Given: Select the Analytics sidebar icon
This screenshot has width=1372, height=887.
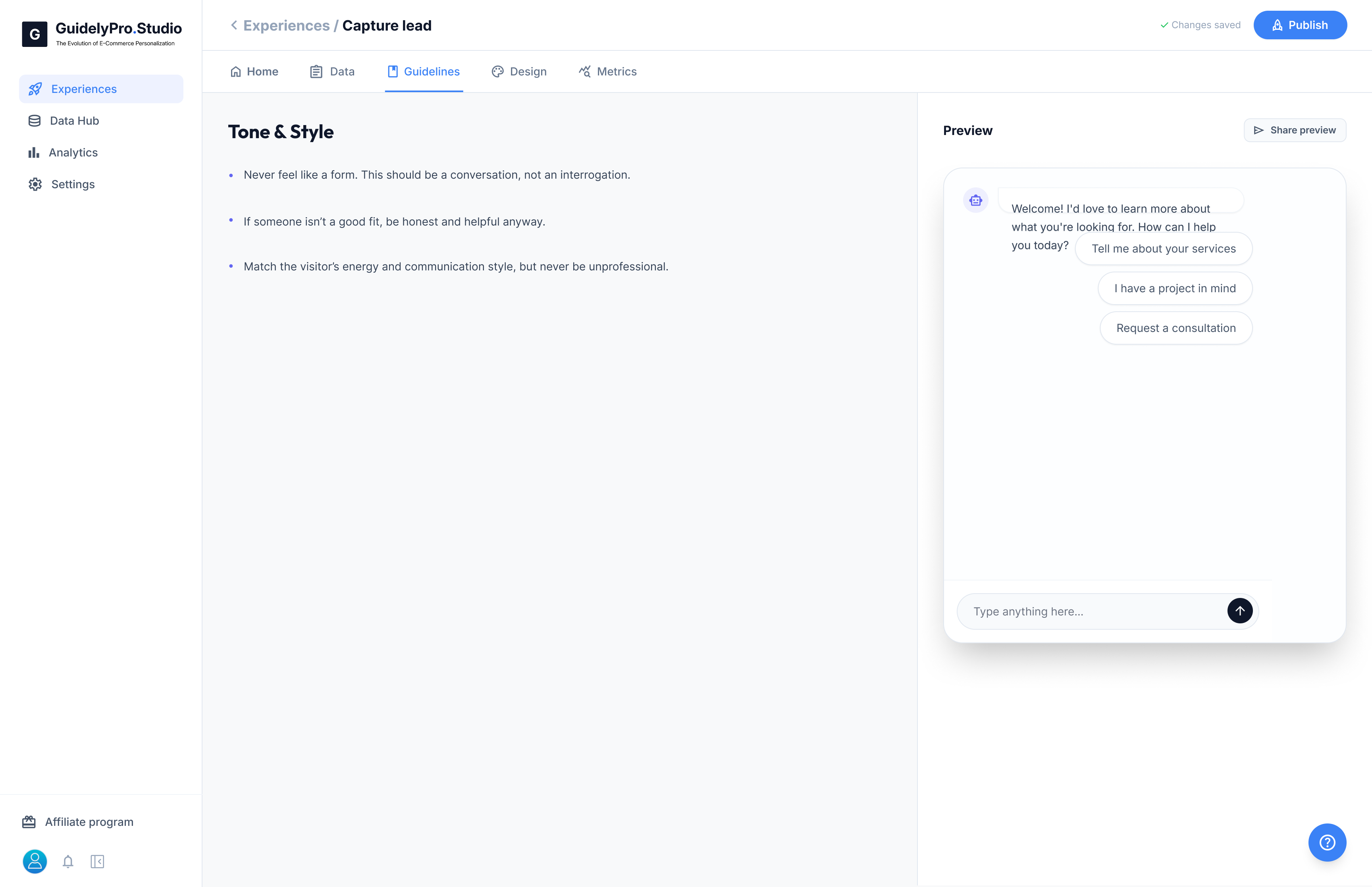Looking at the screenshot, I should [x=34, y=152].
